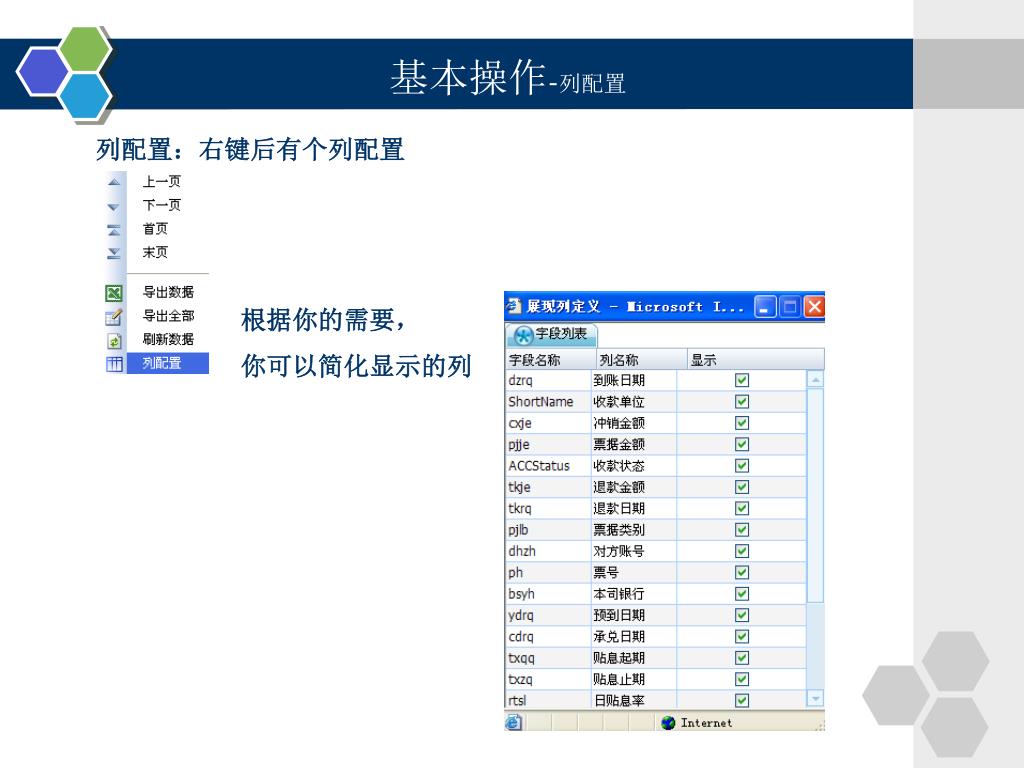Uncheck display for pjje 票据金额
The height and width of the screenshot is (768, 1024).
[x=742, y=444]
